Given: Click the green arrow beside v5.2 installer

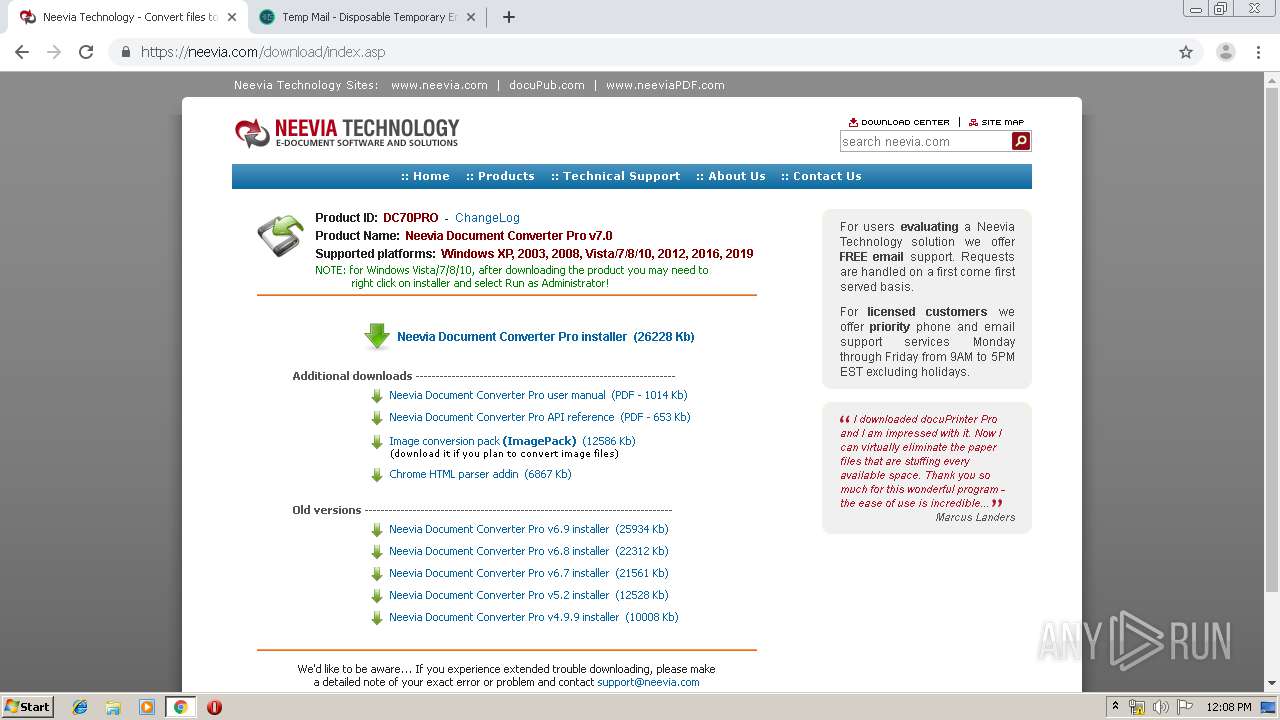Looking at the screenshot, I should pos(377,596).
